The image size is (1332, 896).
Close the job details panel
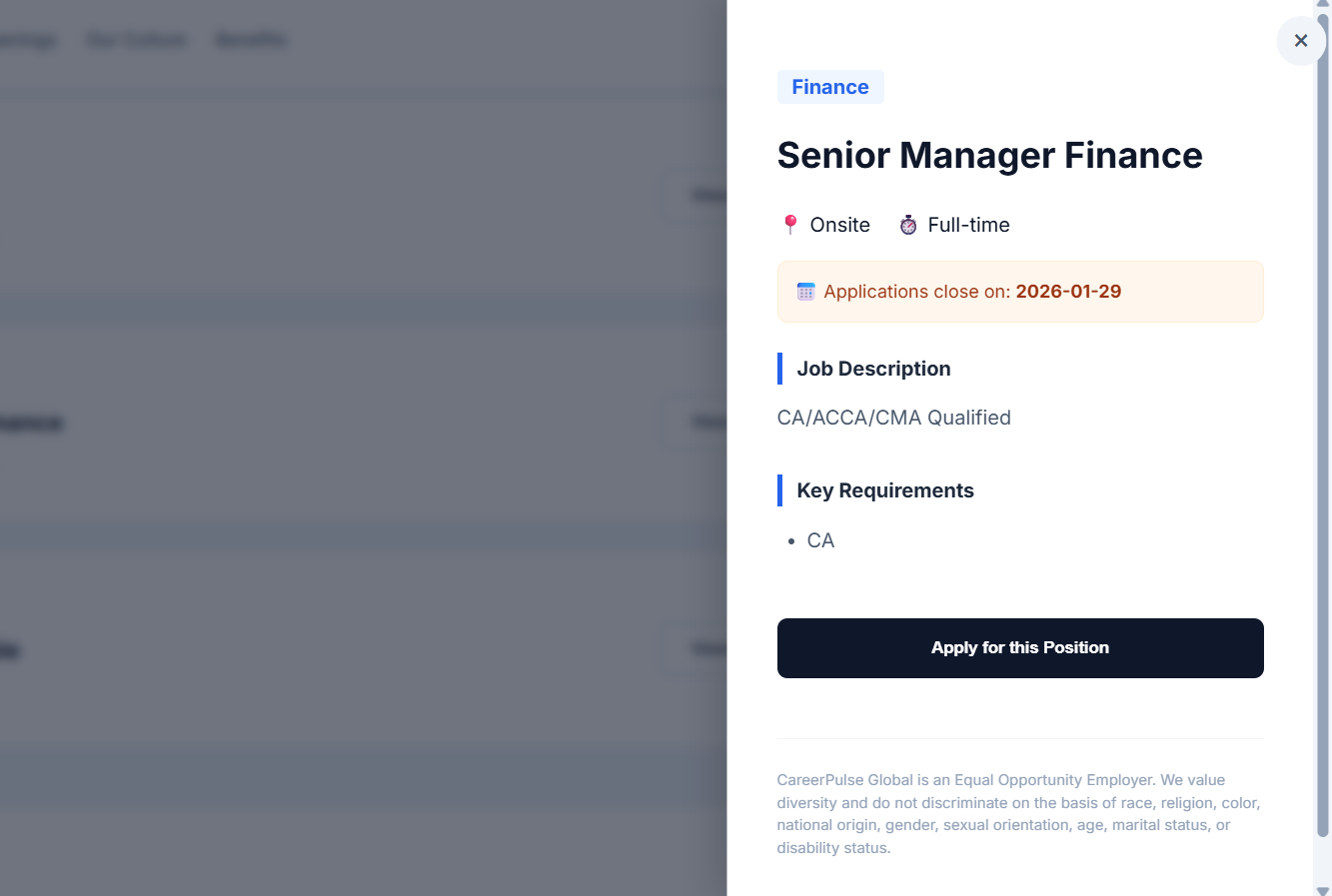(1300, 41)
